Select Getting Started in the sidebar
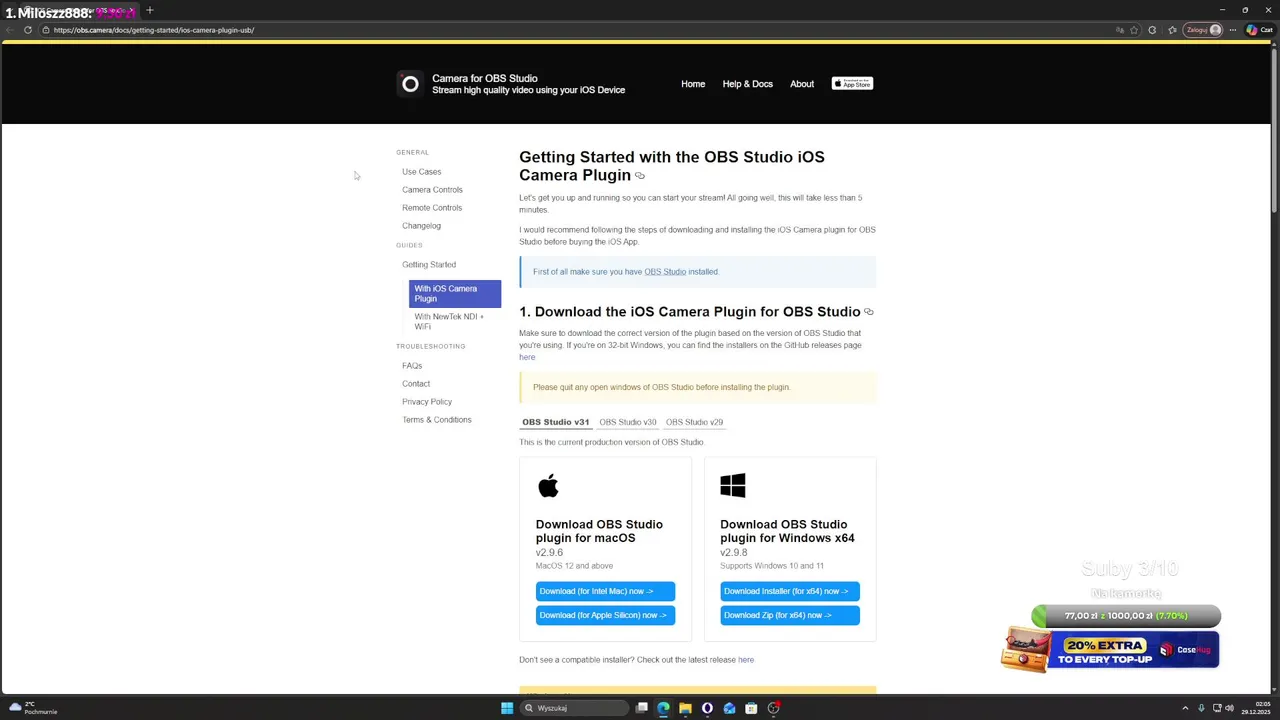This screenshot has height=720, width=1280. tap(429, 265)
